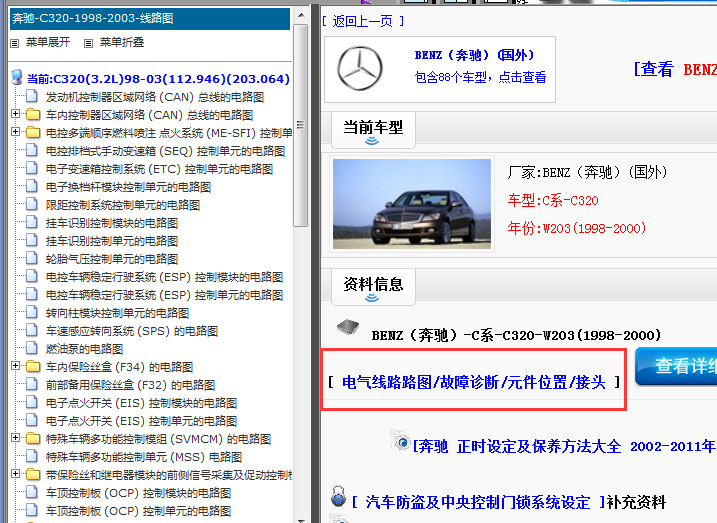Expand the 电控多端顺序燃料喷注 (ME-SFI) node
This screenshot has width=717, height=523.
point(16,132)
